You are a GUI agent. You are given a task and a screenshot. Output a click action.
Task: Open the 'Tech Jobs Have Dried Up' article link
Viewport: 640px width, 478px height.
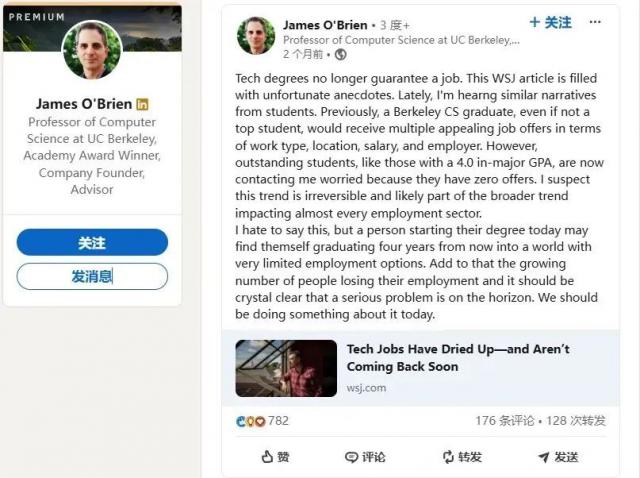(x=458, y=358)
